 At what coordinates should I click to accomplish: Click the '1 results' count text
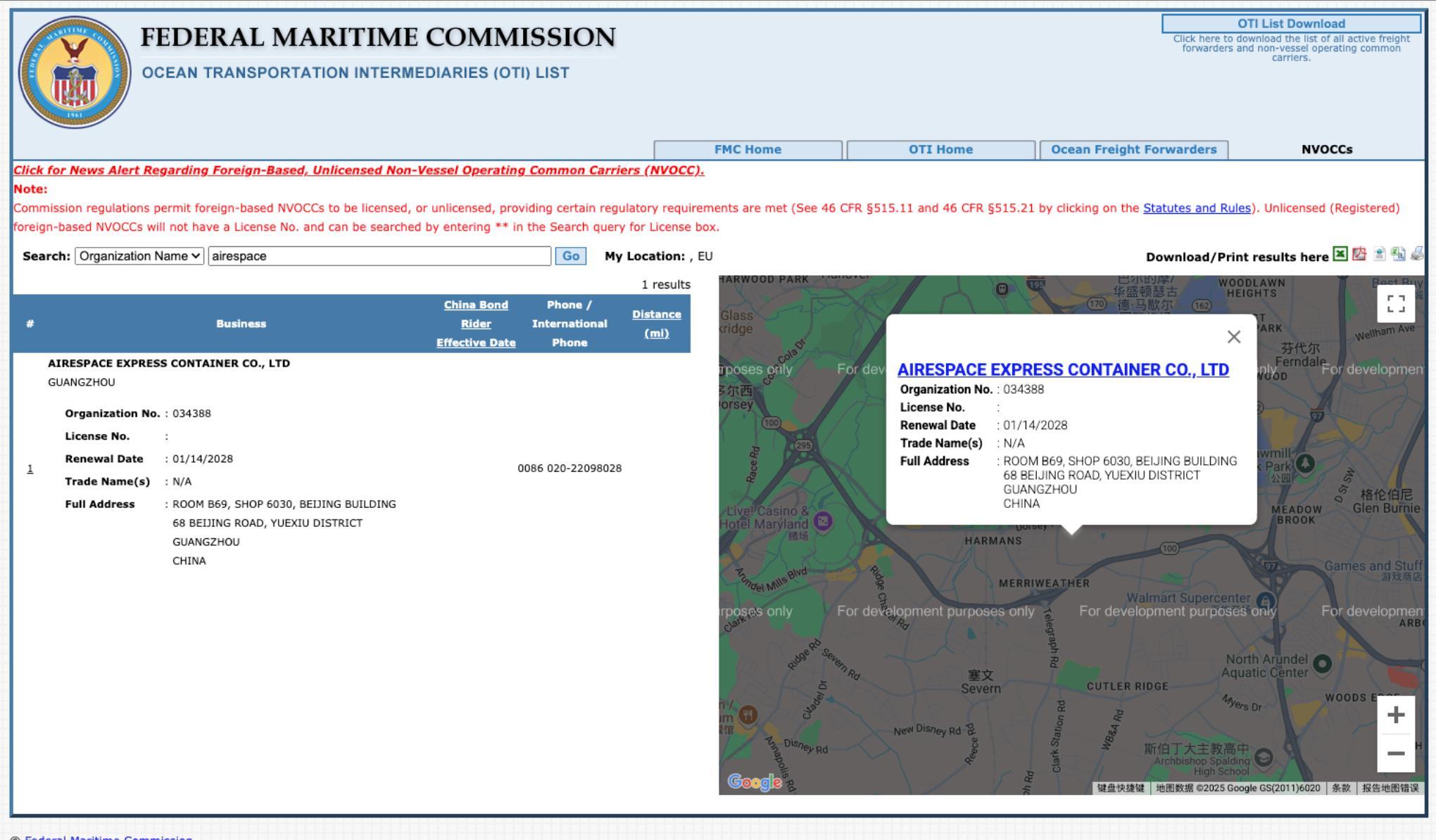[x=666, y=285]
